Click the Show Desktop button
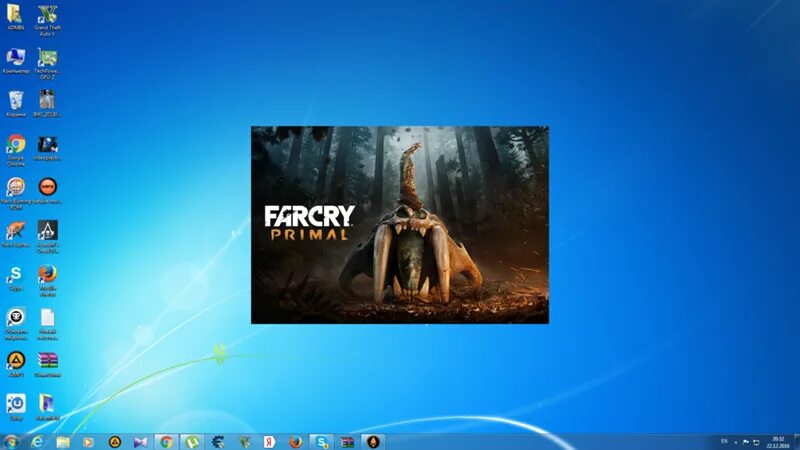 [x=796, y=442]
